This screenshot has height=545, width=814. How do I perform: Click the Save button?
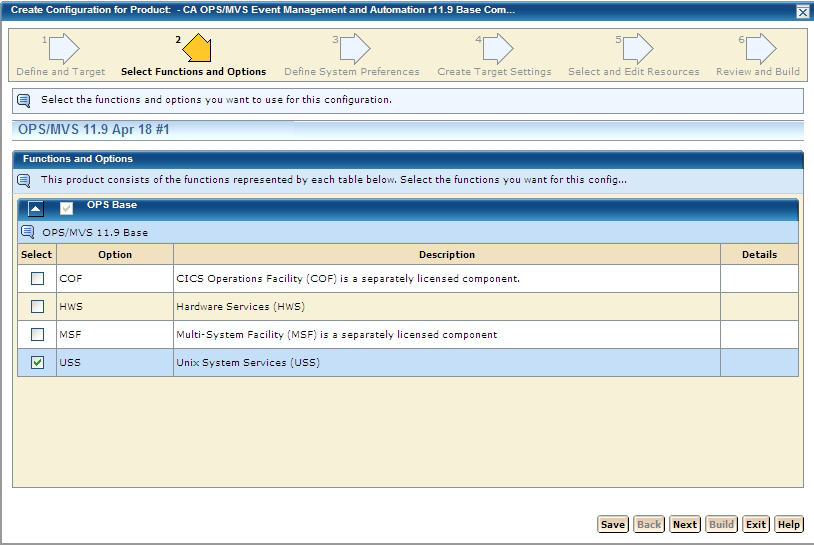pos(613,524)
